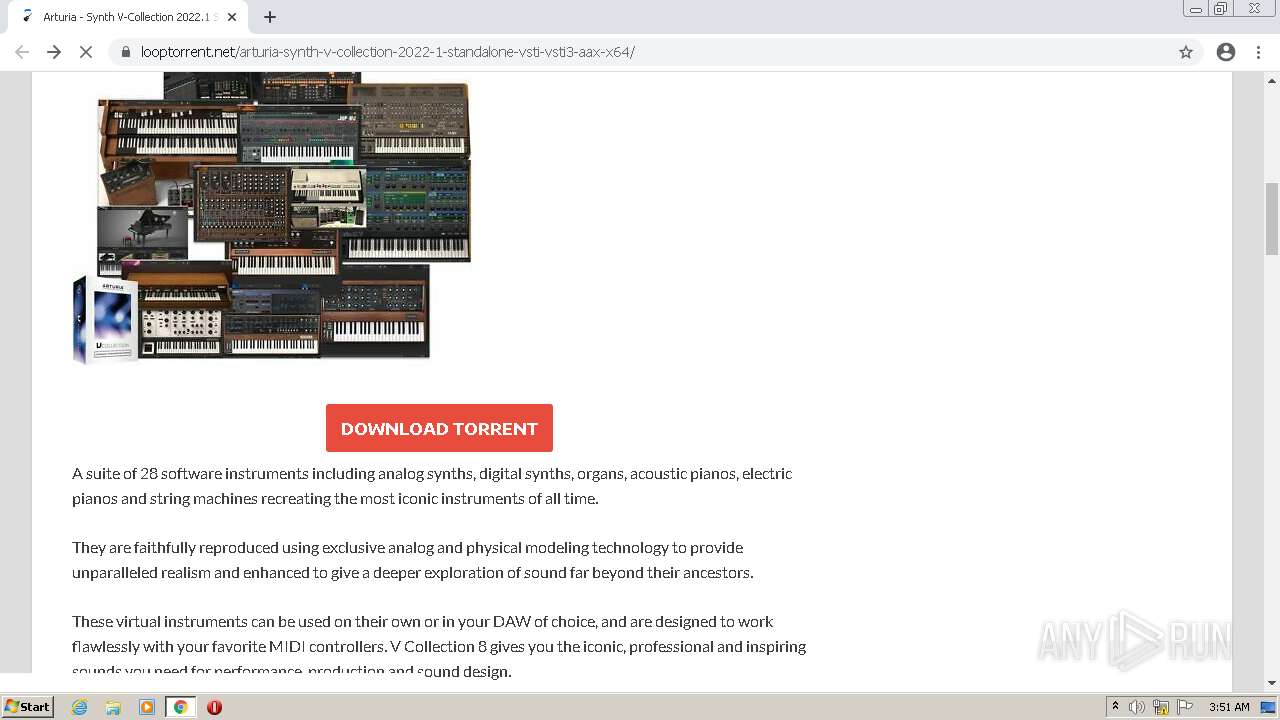This screenshot has width=1280, height=720.
Task: Select the Arturia Synth V-Collection tab
Action: pos(126,17)
